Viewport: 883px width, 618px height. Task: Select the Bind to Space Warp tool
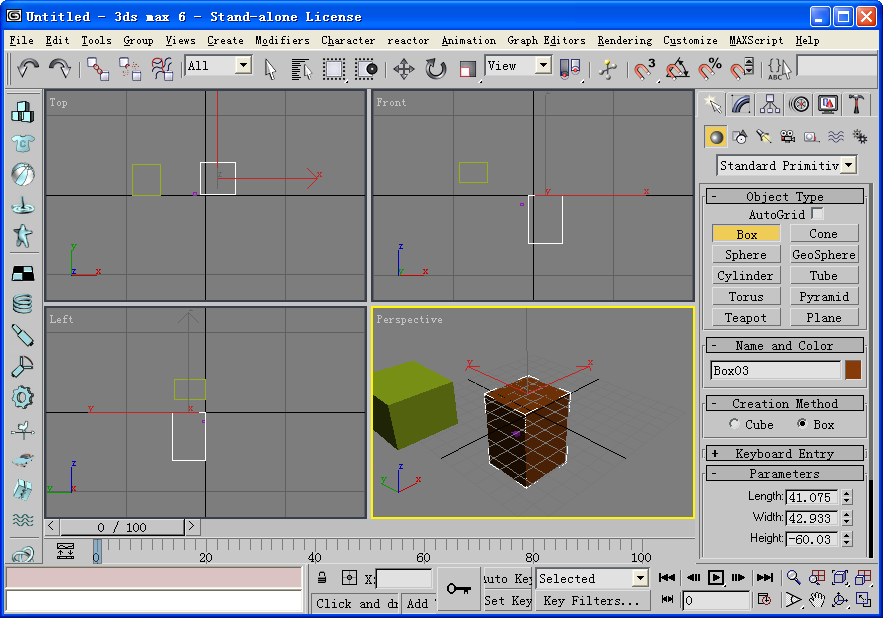pos(162,69)
